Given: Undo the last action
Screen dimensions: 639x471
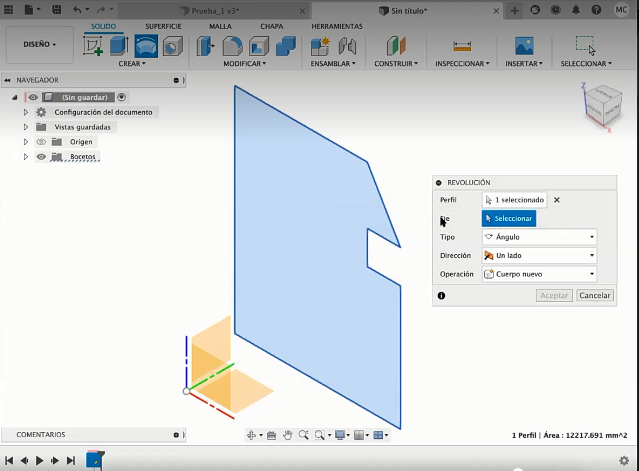Looking at the screenshot, I should [x=77, y=10].
